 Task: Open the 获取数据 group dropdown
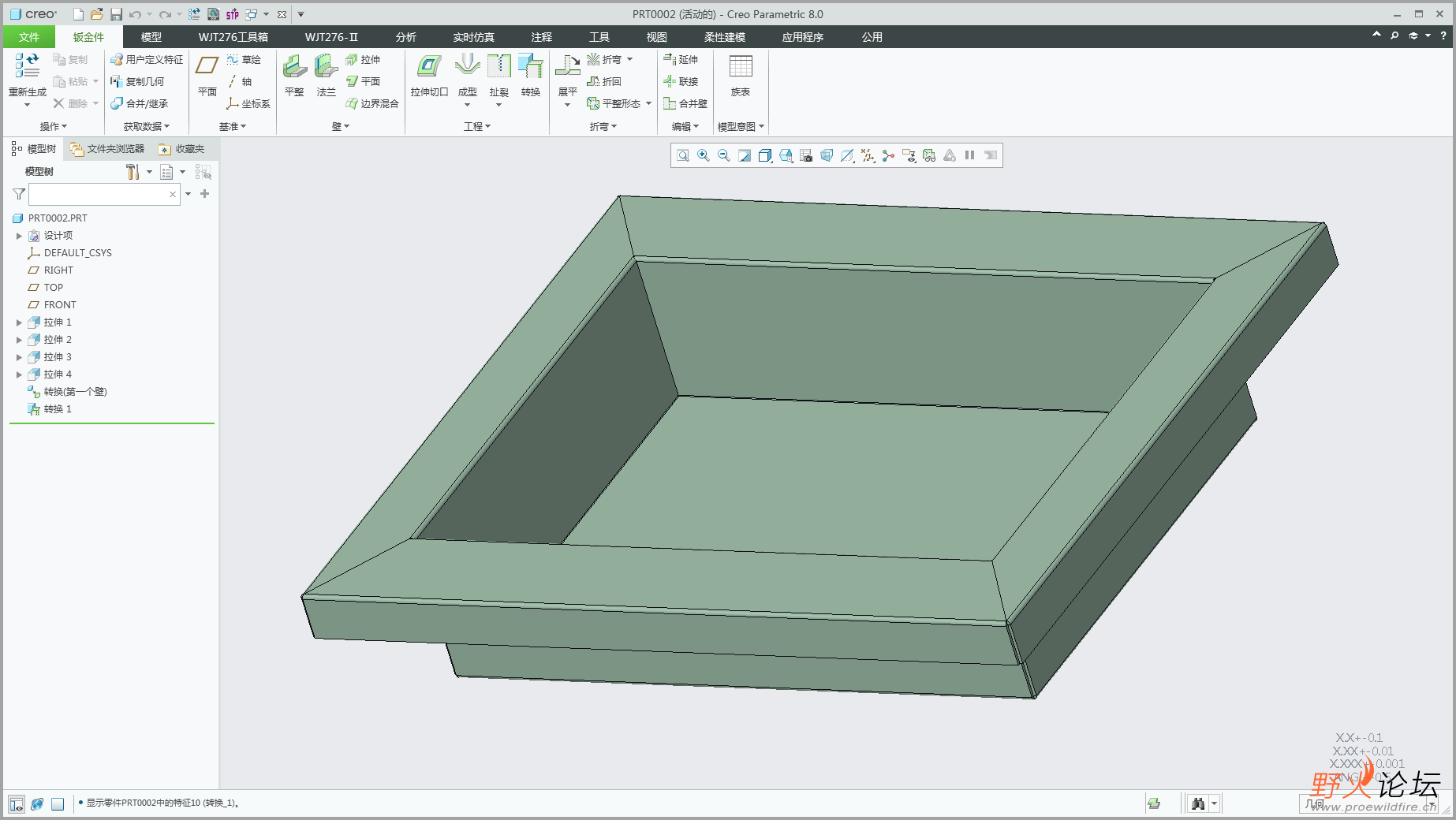pyautogui.click(x=146, y=126)
